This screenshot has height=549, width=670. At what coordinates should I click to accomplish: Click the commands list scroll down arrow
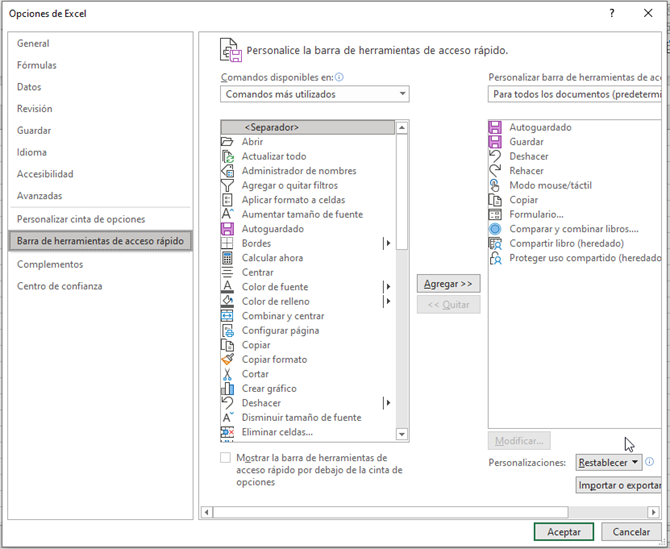(402, 435)
